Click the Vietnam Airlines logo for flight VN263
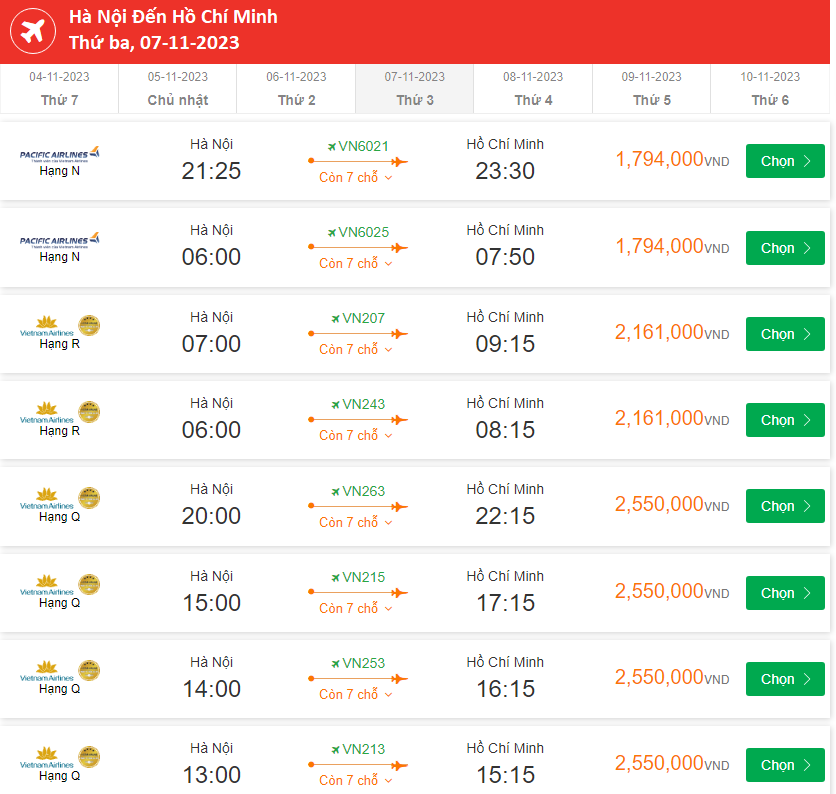 (60, 498)
